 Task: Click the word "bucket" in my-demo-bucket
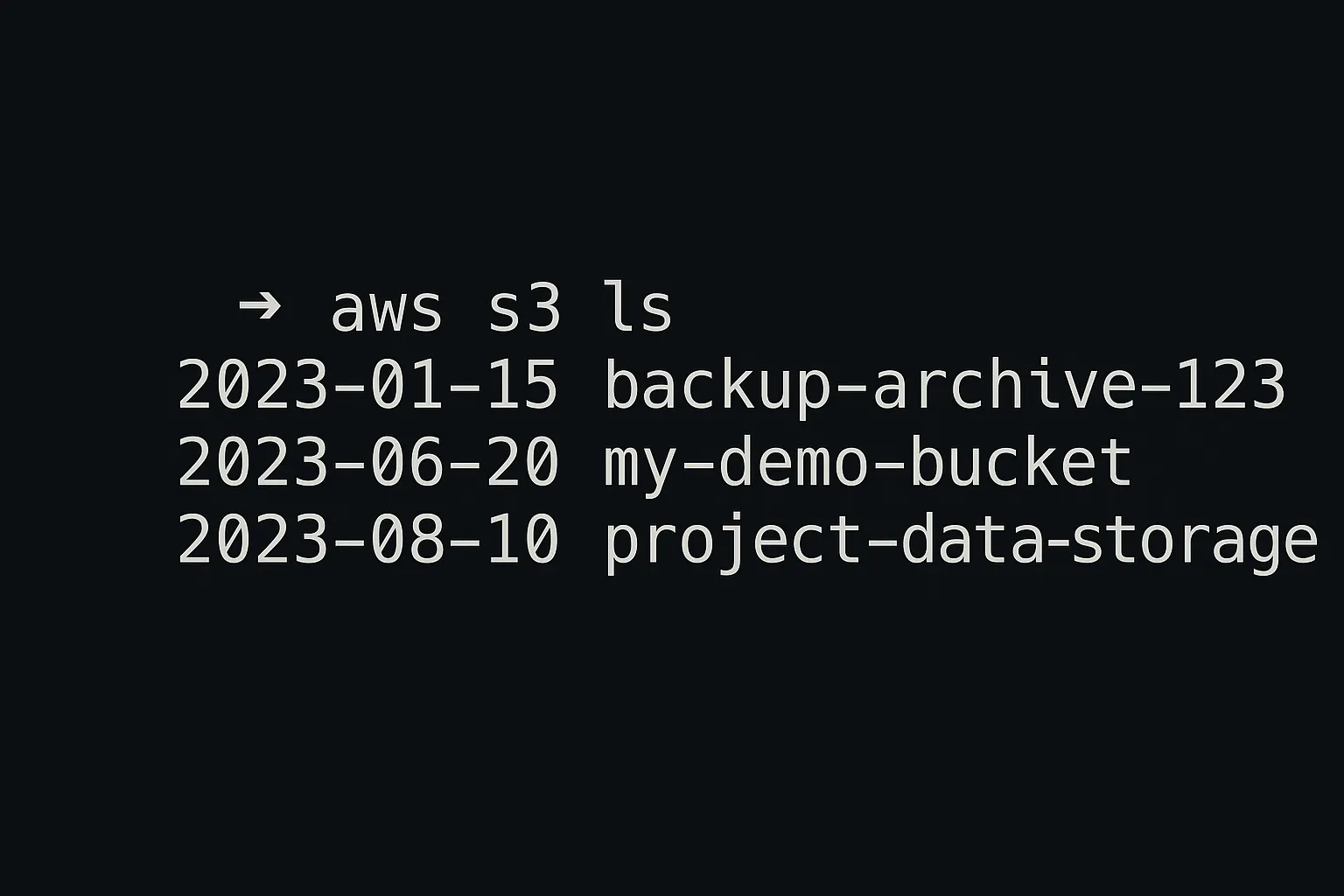pos(1021,463)
